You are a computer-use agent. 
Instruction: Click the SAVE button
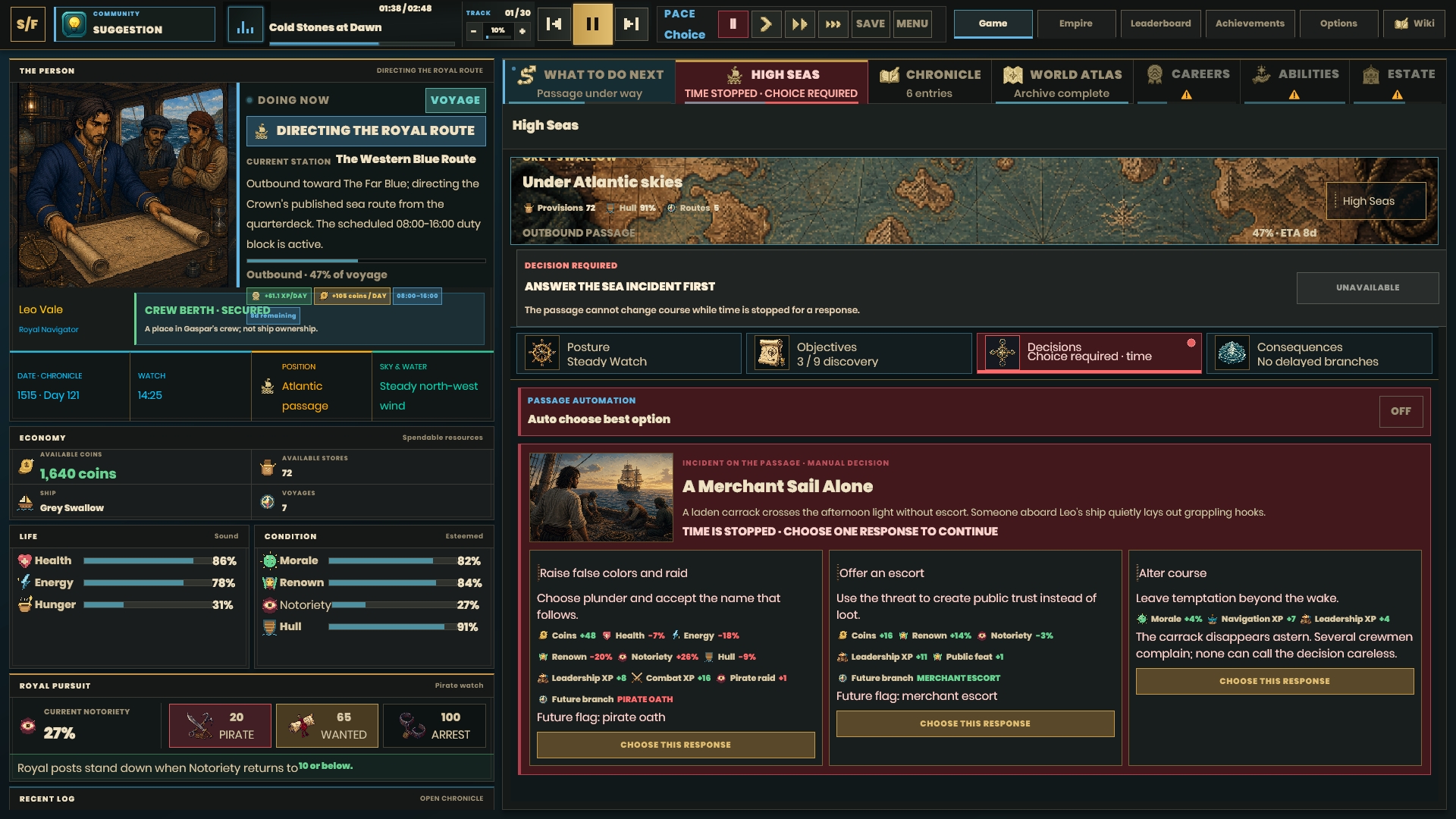coord(870,24)
